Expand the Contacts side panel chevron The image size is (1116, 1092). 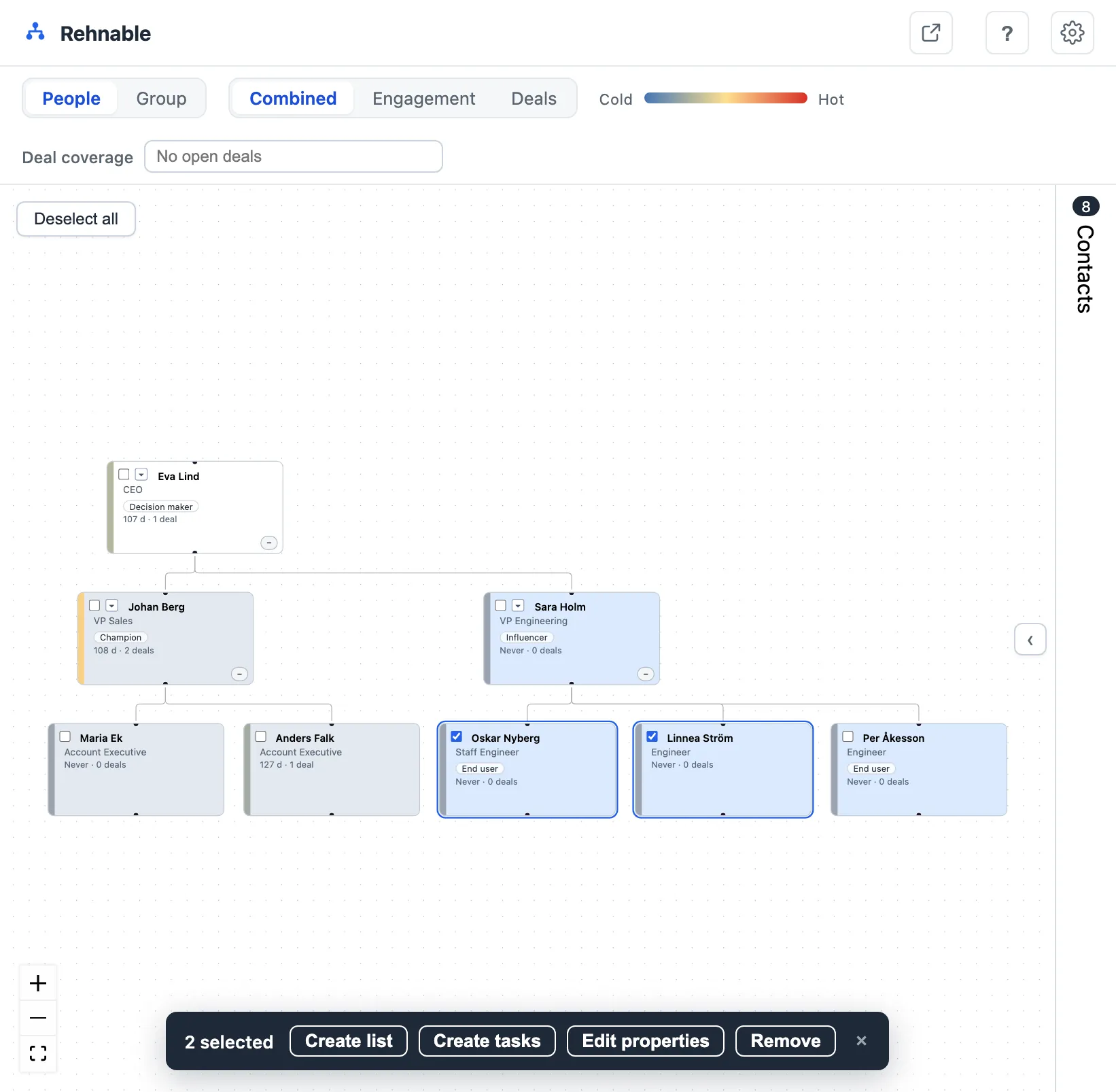point(1030,640)
